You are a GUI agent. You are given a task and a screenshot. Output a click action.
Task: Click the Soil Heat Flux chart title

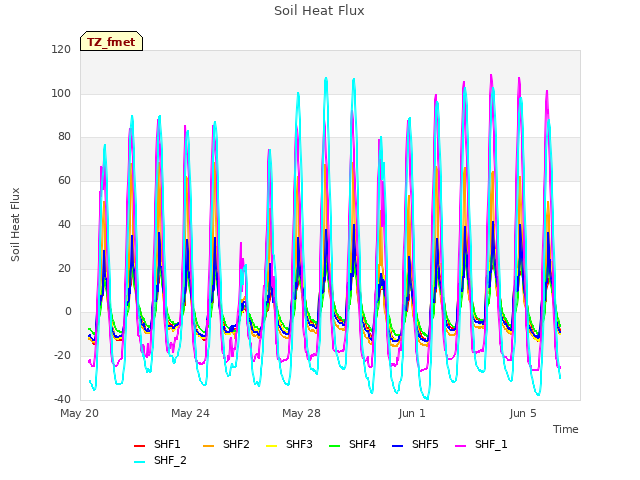319,11
